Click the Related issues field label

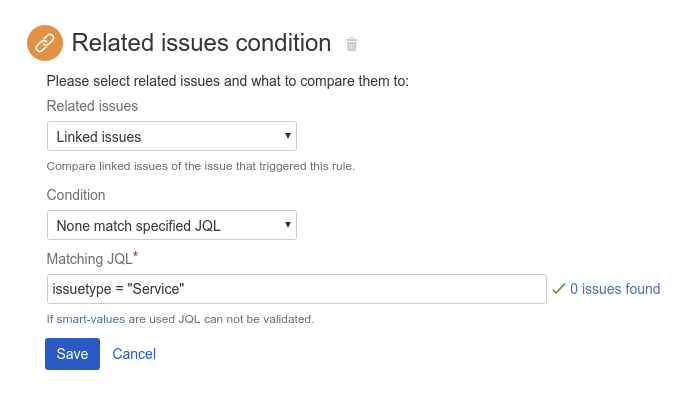tap(92, 106)
